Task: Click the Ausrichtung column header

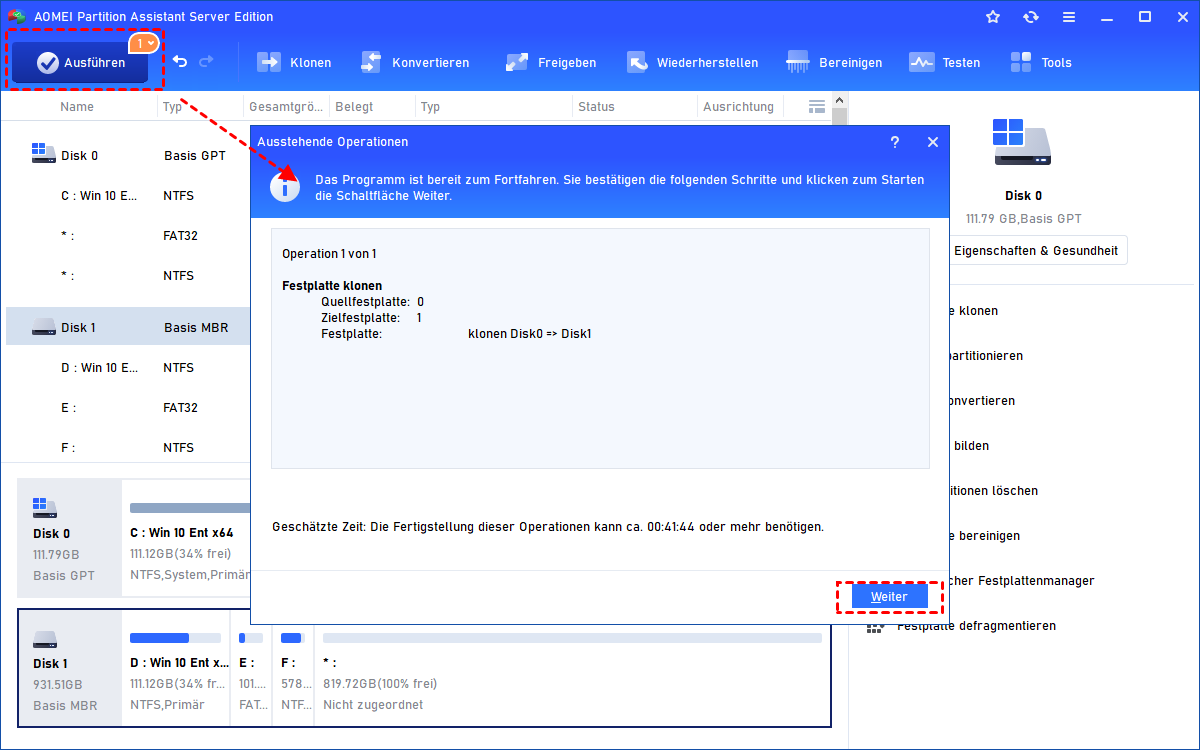Action: point(738,107)
